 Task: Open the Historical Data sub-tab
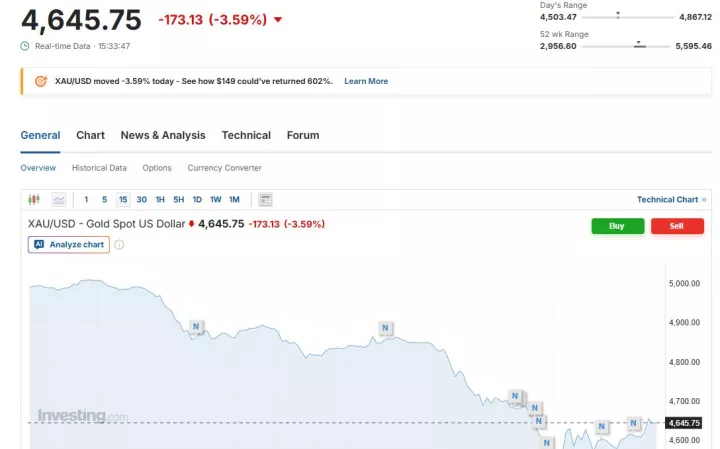click(x=99, y=168)
